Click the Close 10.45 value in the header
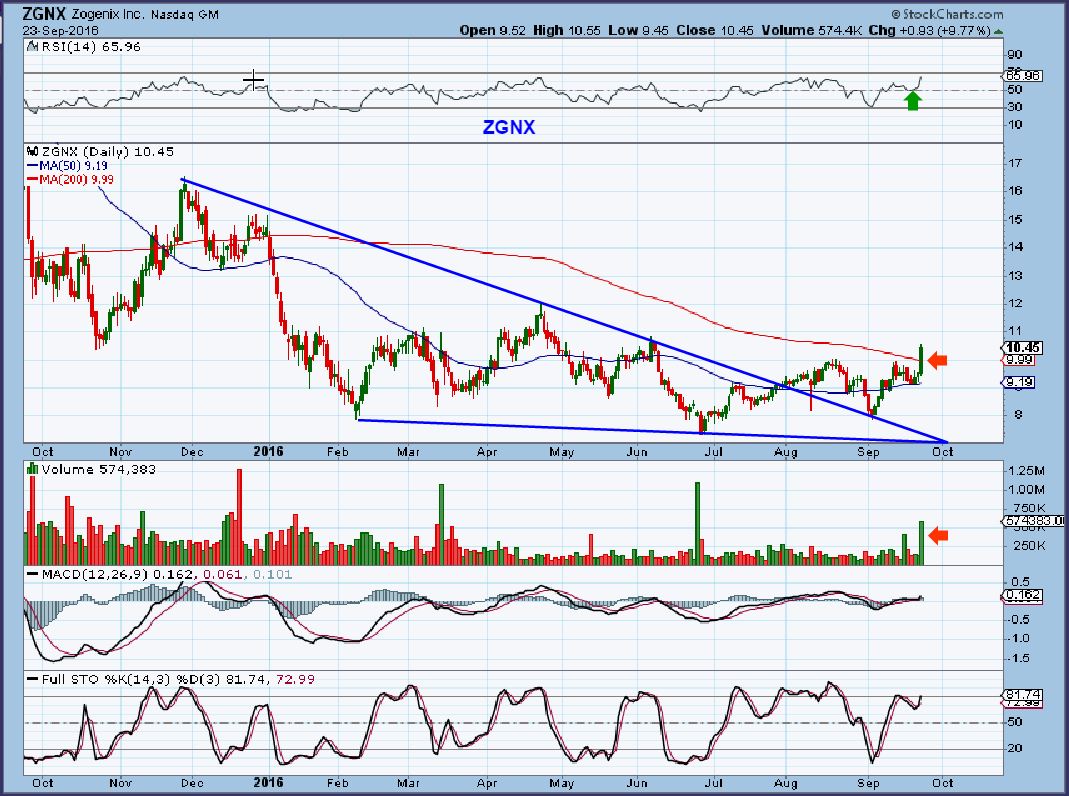Image resolution: width=1069 pixels, height=796 pixels. (x=714, y=30)
